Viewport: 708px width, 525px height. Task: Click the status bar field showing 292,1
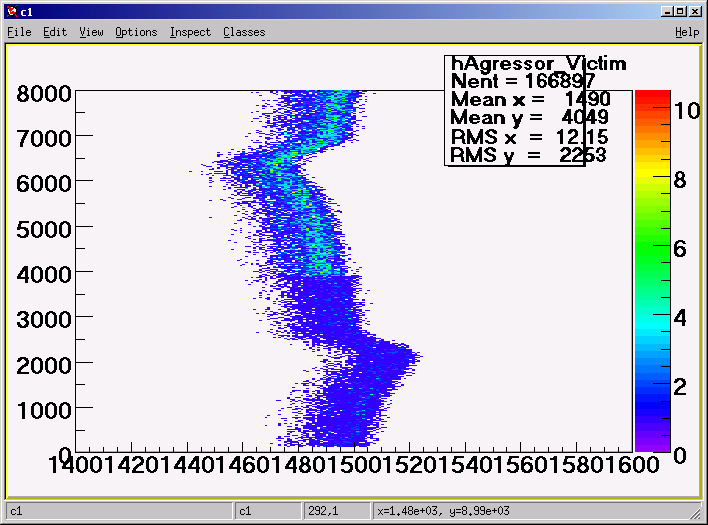336,511
